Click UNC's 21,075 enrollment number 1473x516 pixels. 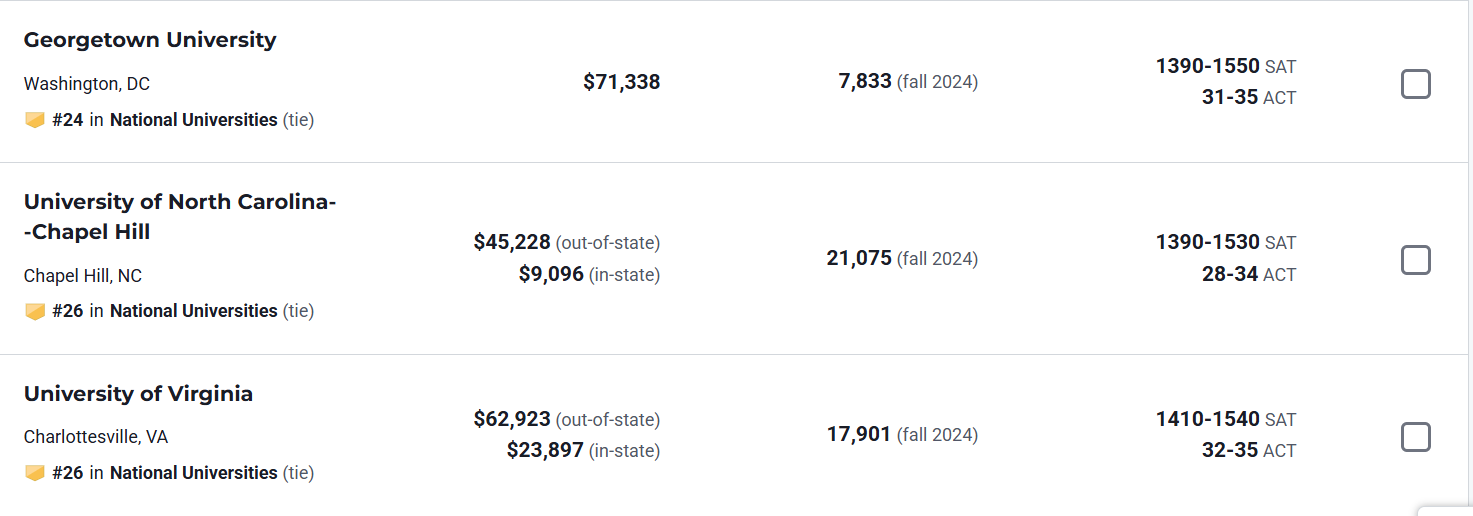click(858, 258)
